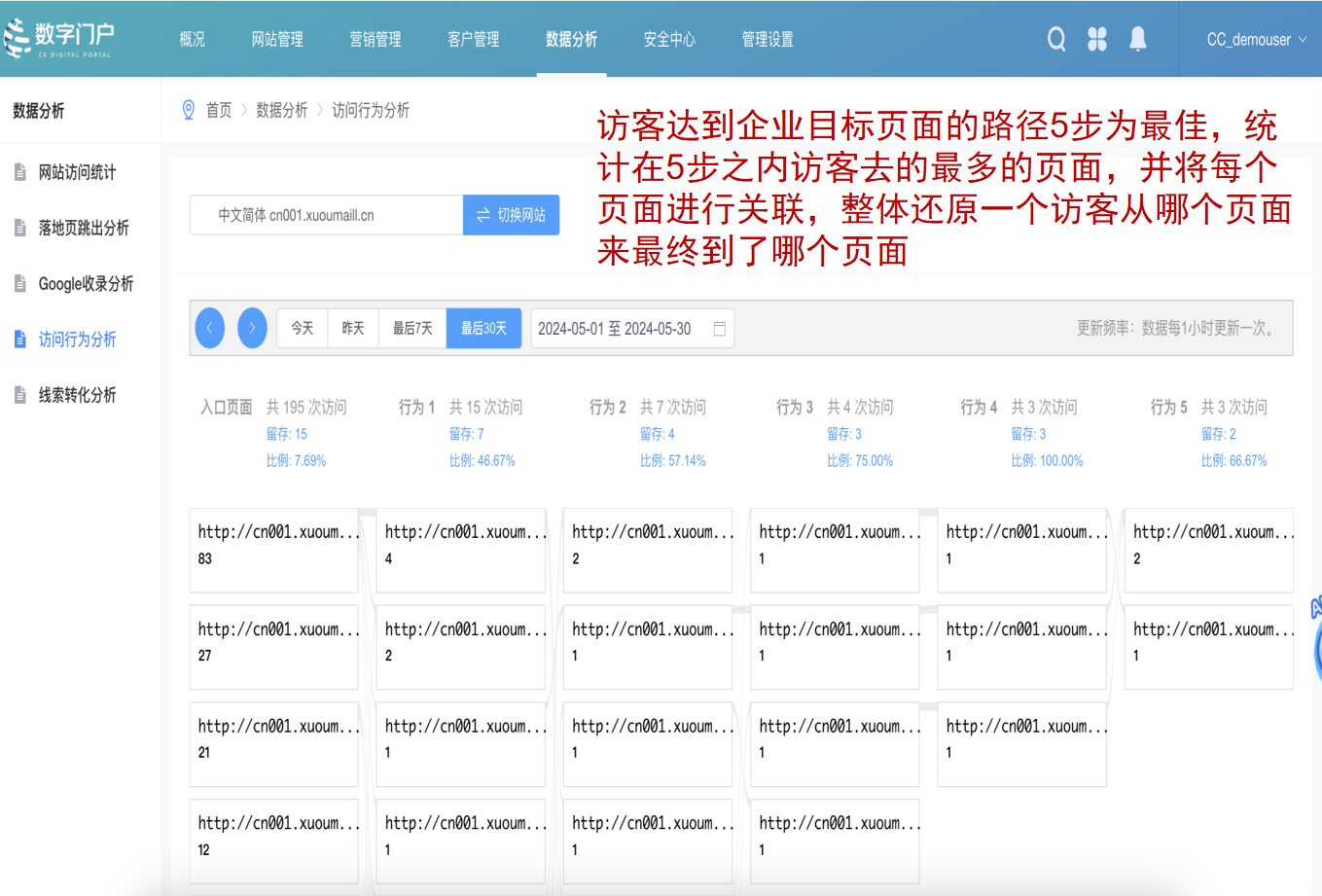Go to next date period arrow

click(x=252, y=328)
